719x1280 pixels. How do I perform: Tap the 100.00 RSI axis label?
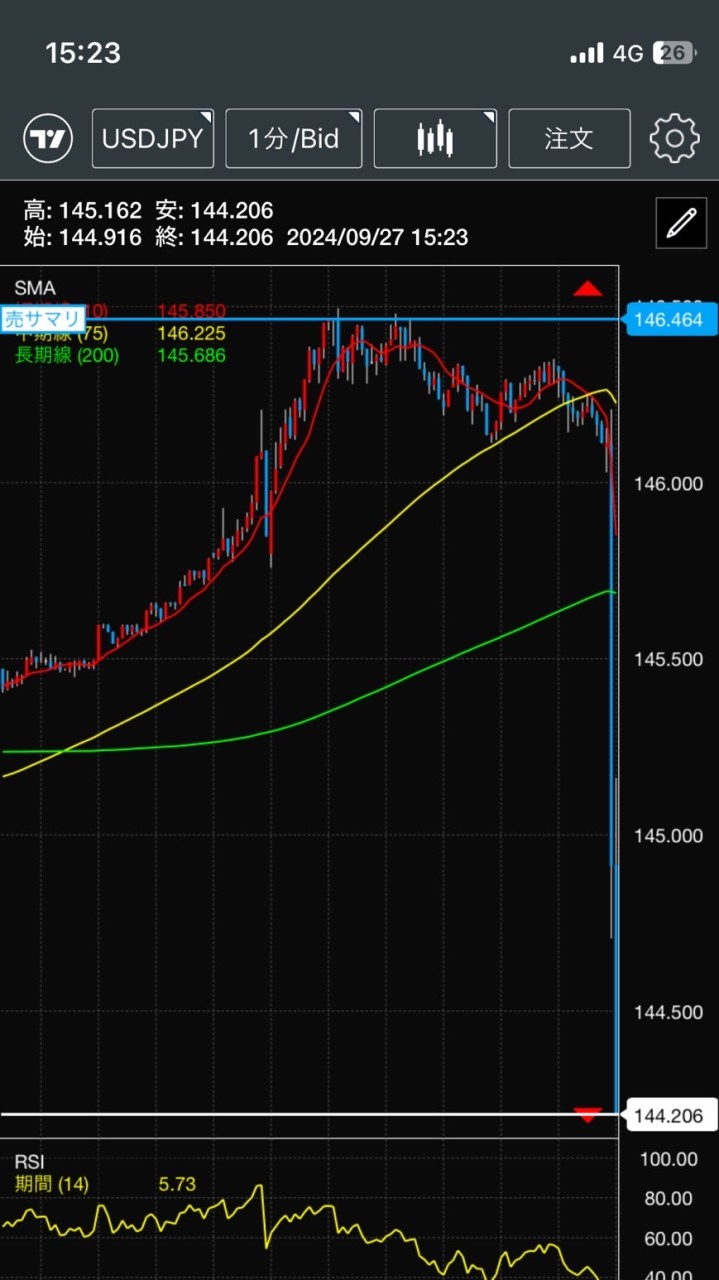(669, 1160)
